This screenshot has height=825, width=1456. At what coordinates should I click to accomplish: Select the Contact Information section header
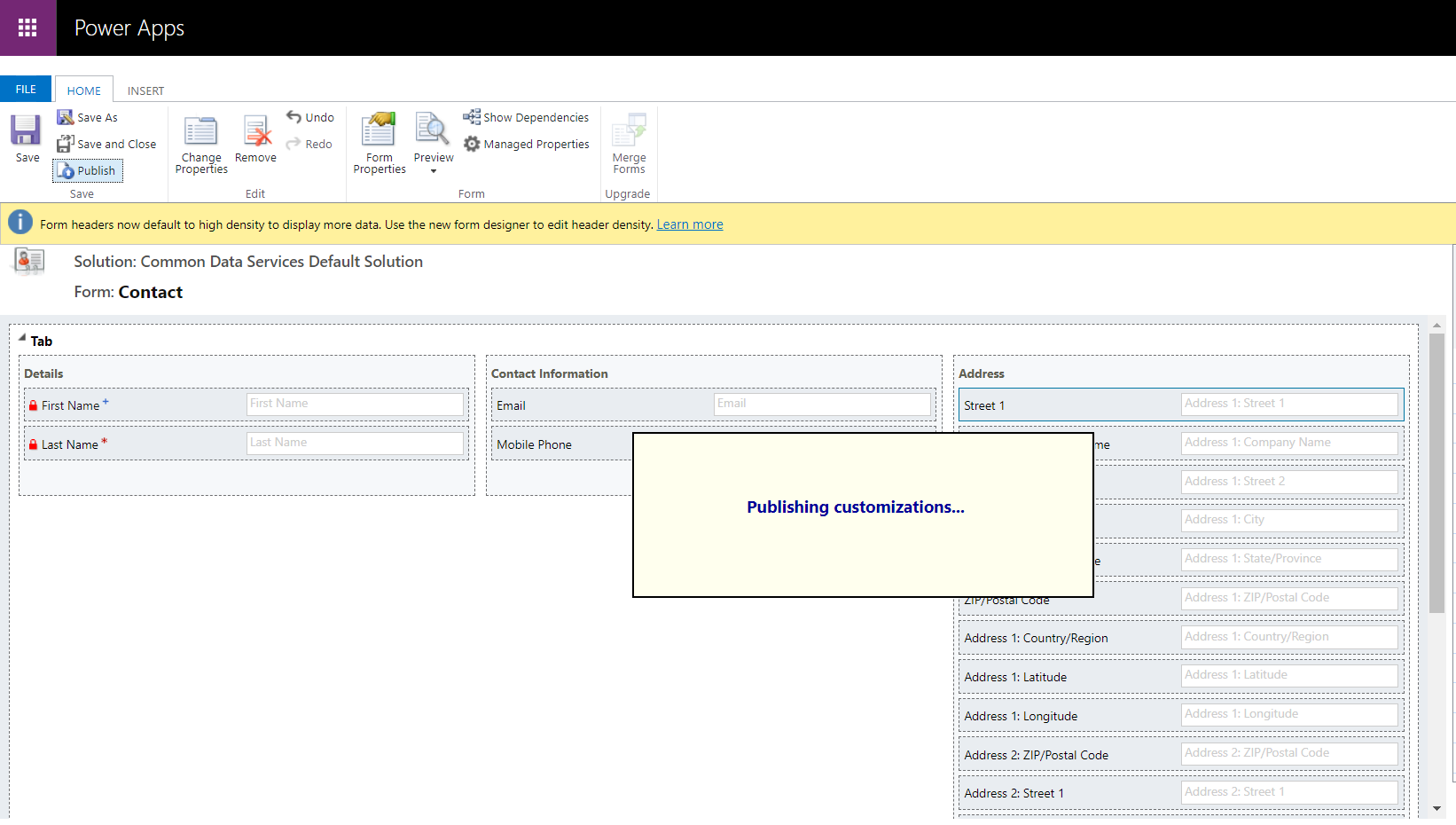[x=550, y=373]
